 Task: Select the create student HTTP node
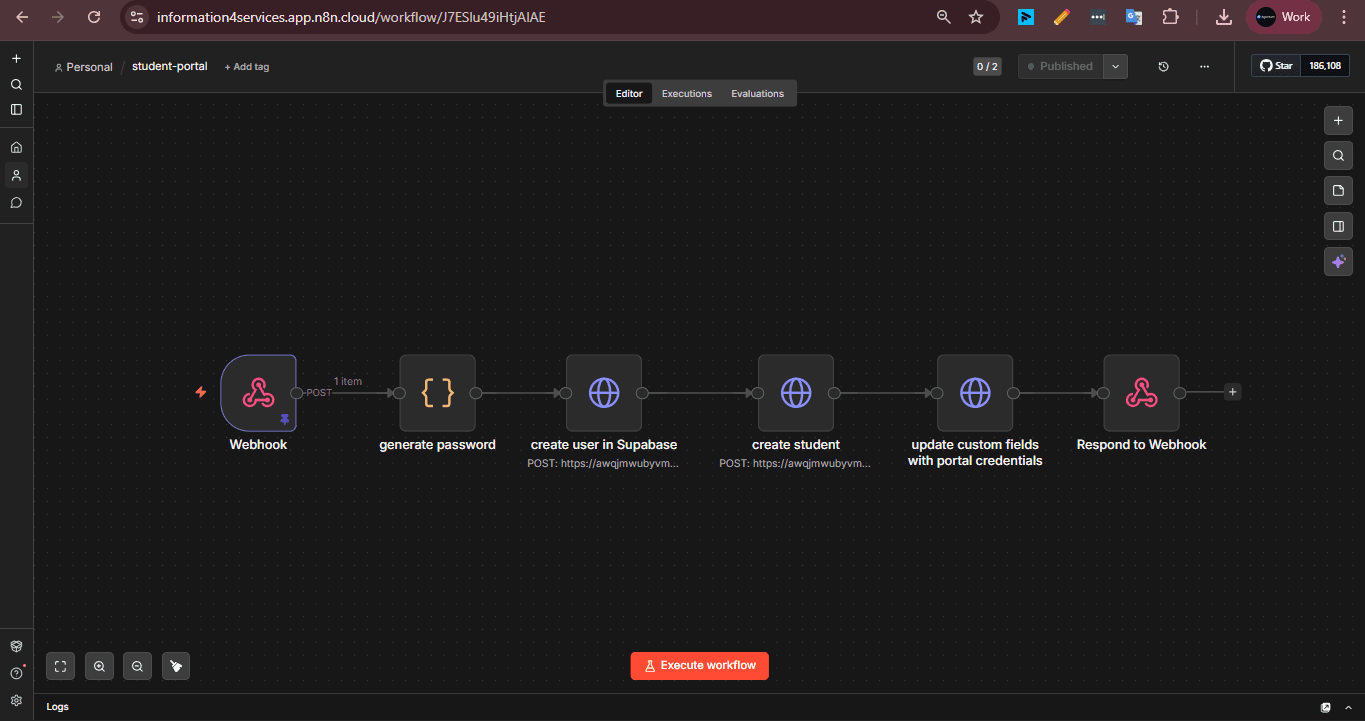796,393
